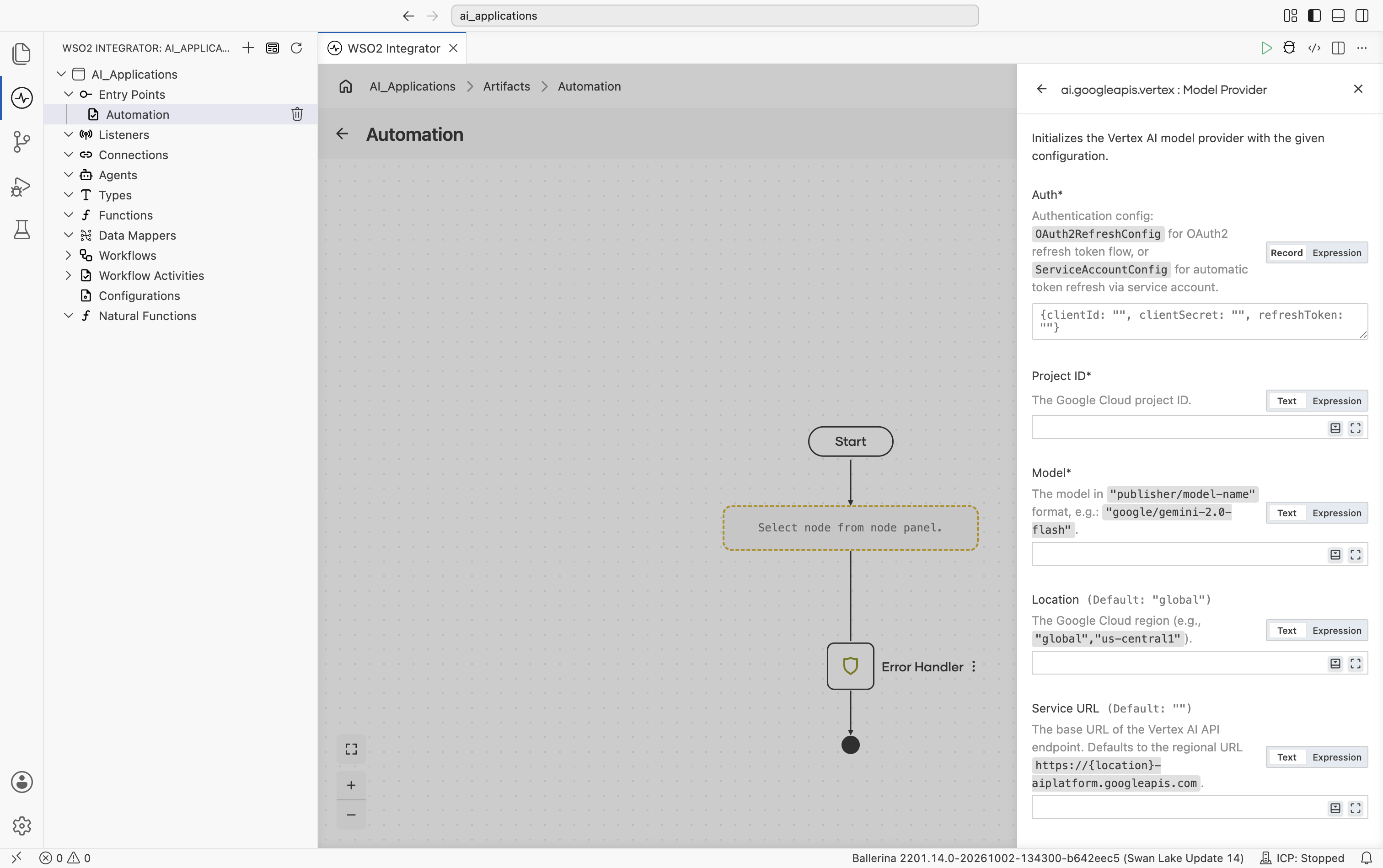Switch Auth field to Expression mode
Screen dimensions: 1383x868
click(1336, 252)
